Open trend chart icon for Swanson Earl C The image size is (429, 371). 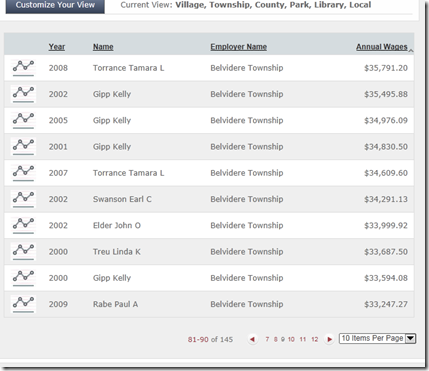23,199
